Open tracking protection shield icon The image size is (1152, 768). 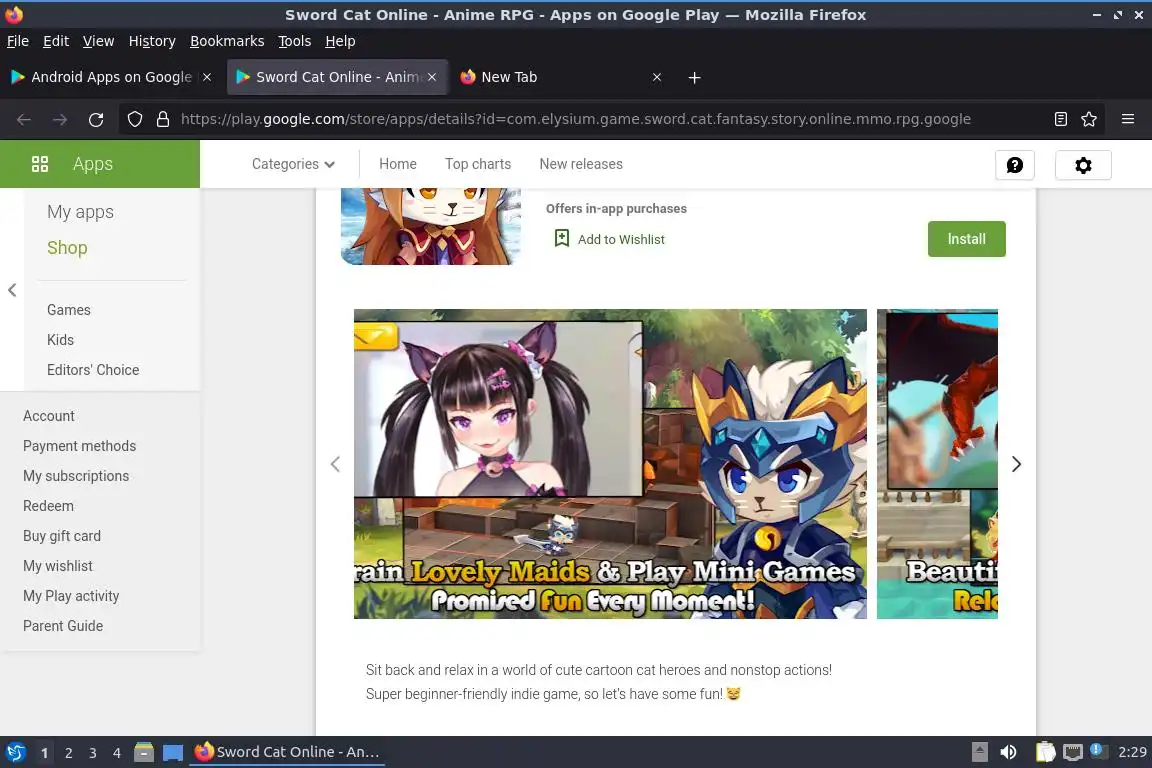point(134,119)
